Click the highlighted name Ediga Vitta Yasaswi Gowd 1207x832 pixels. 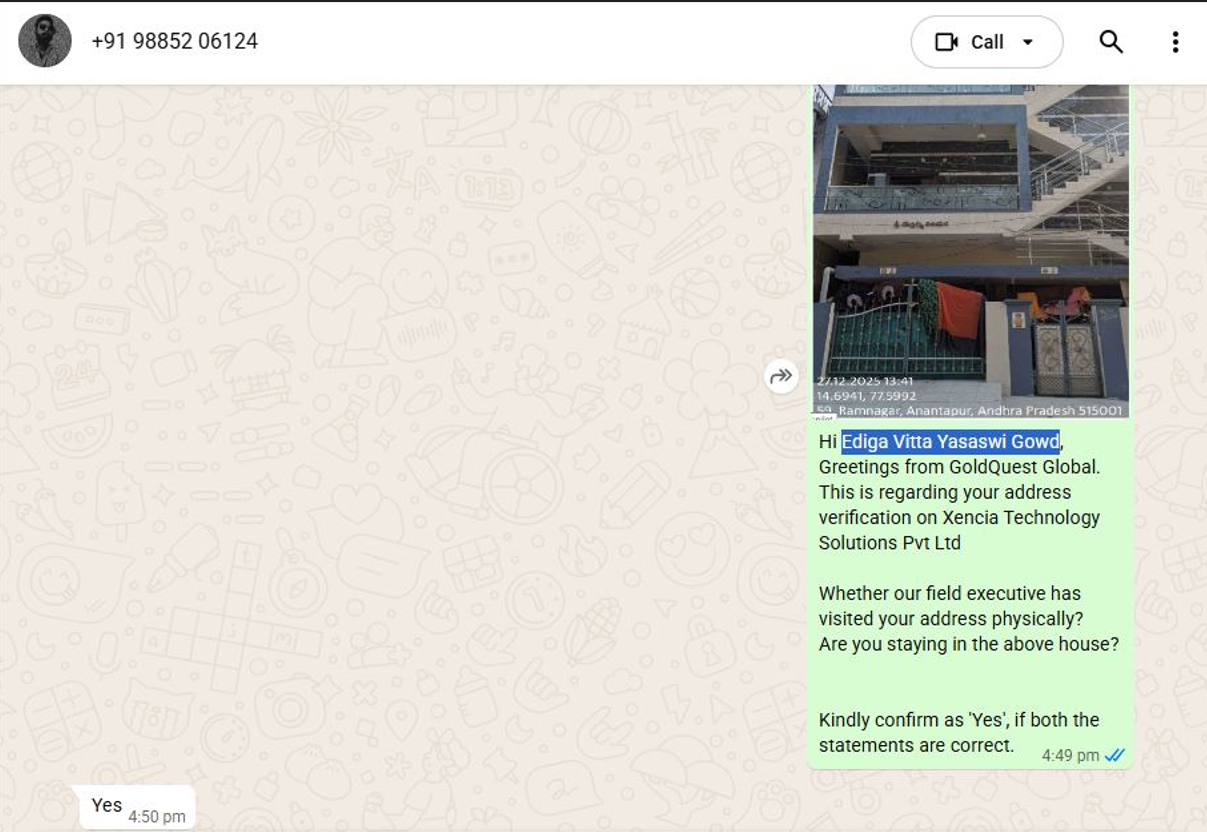(950, 442)
